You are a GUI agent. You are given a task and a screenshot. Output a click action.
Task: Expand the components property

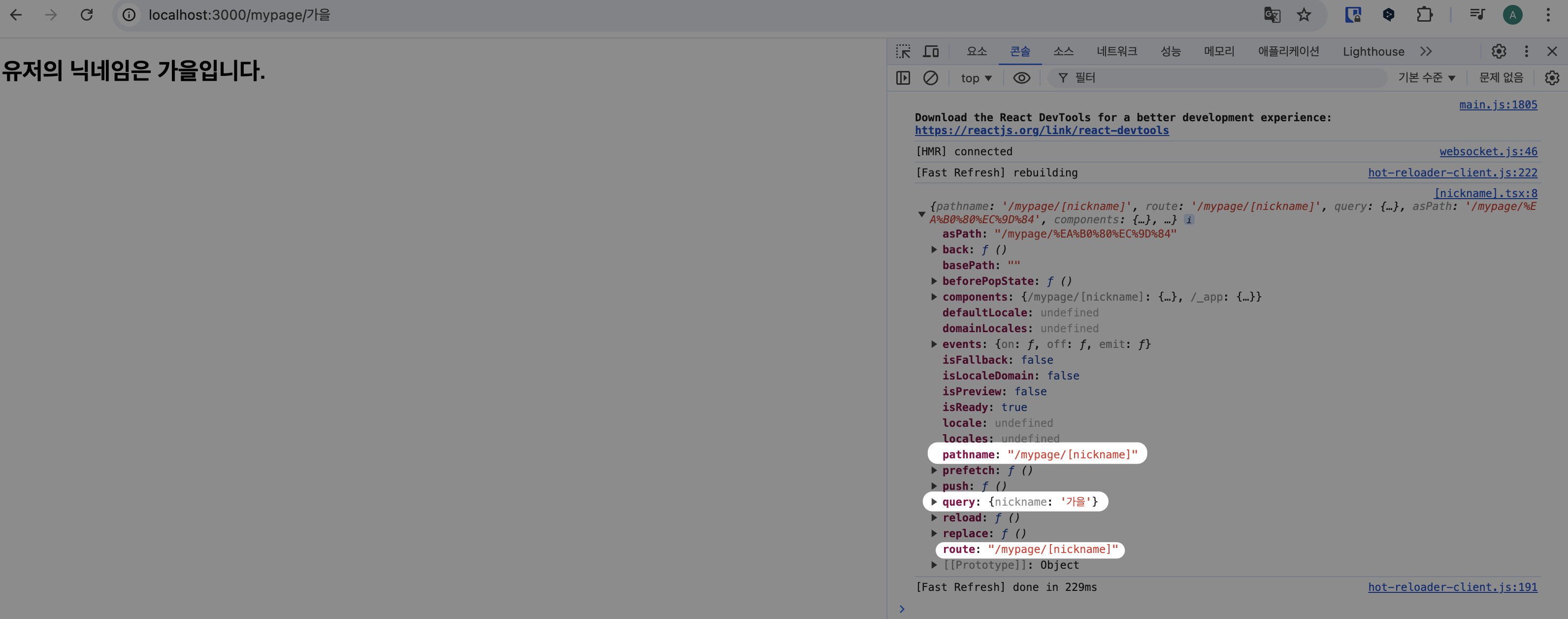[x=934, y=297]
